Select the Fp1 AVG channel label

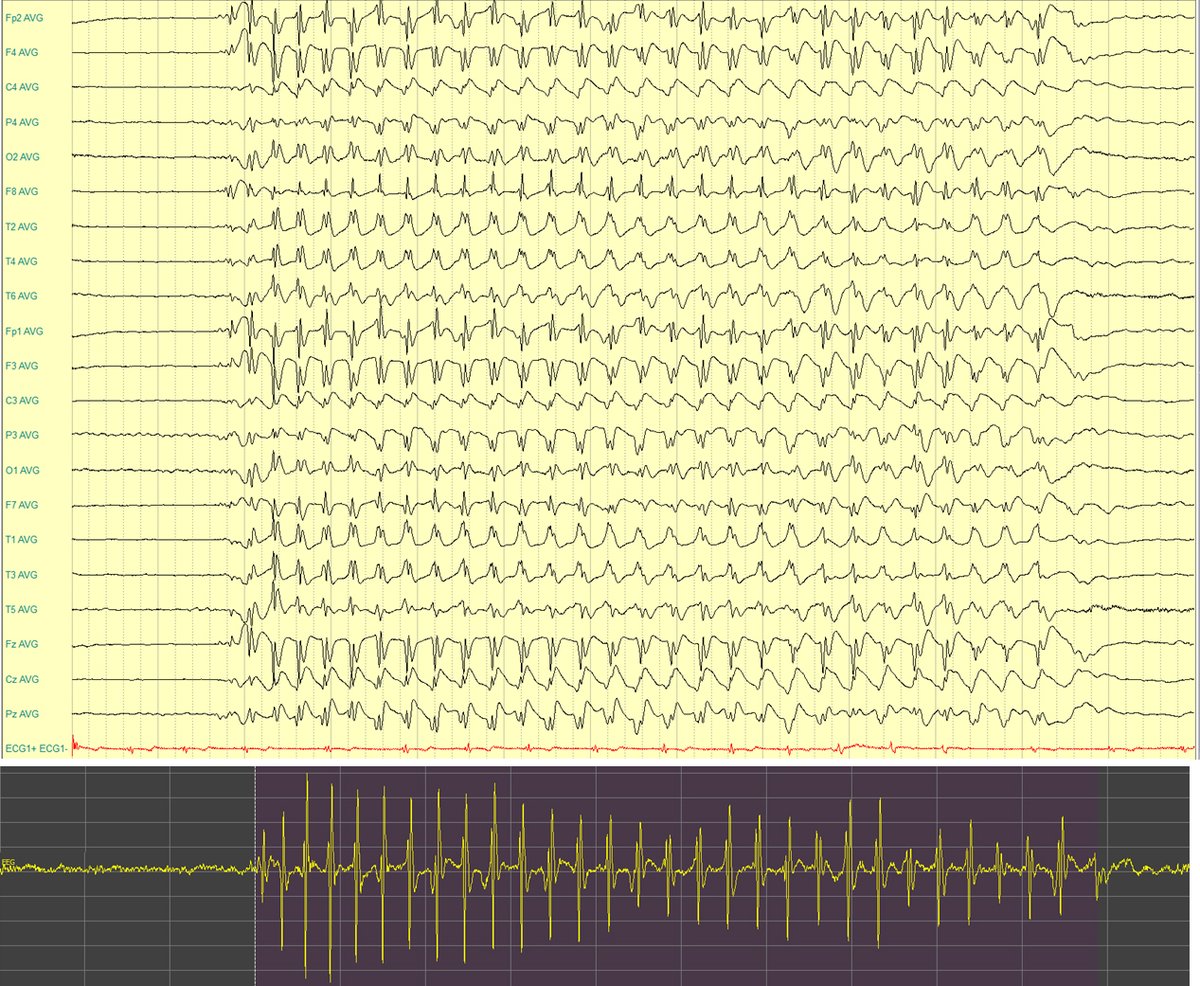tap(24, 331)
